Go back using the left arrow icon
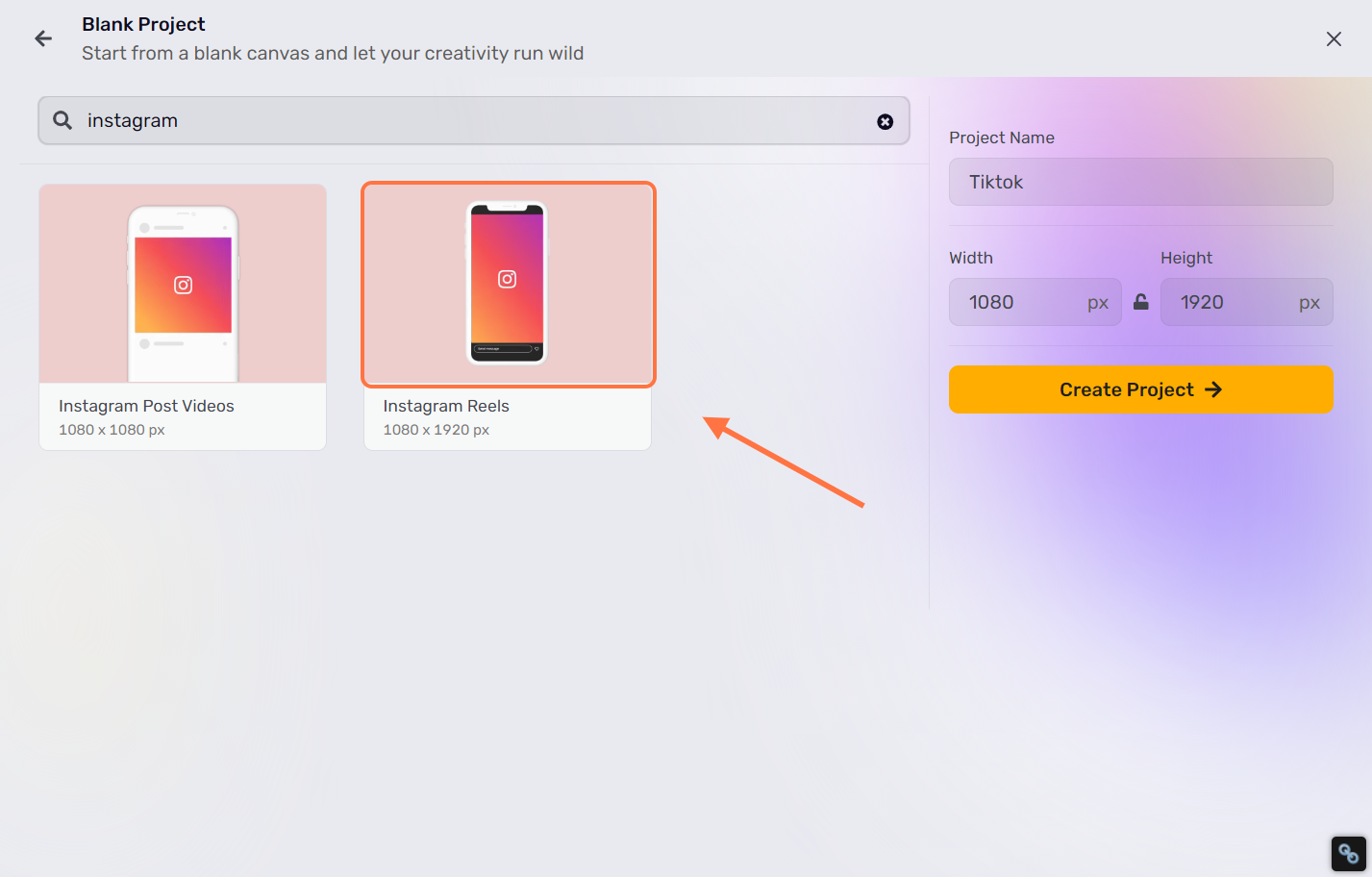The width and height of the screenshot is (1372, 877). 43,38
